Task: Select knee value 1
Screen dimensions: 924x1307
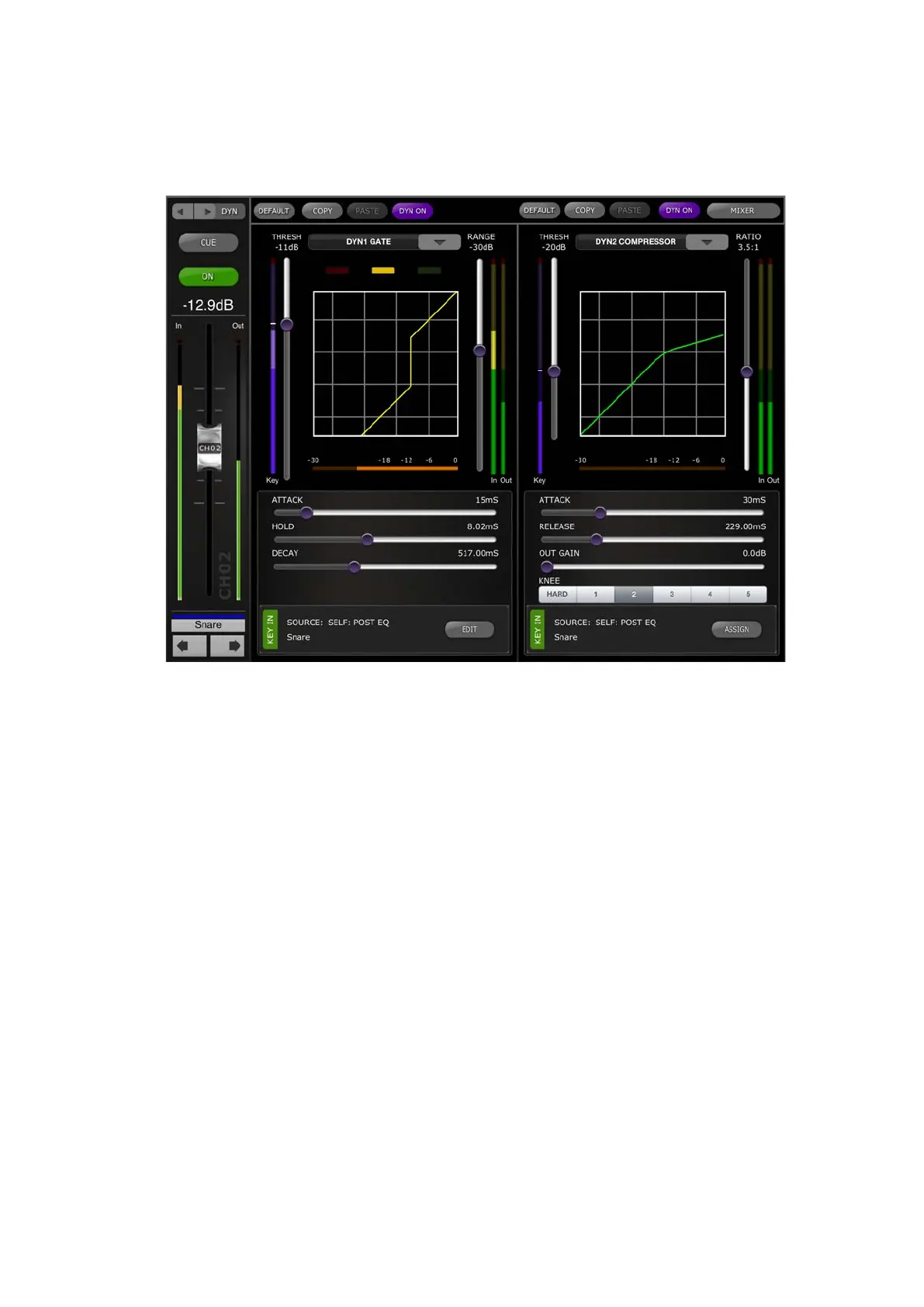Action: 596,595
